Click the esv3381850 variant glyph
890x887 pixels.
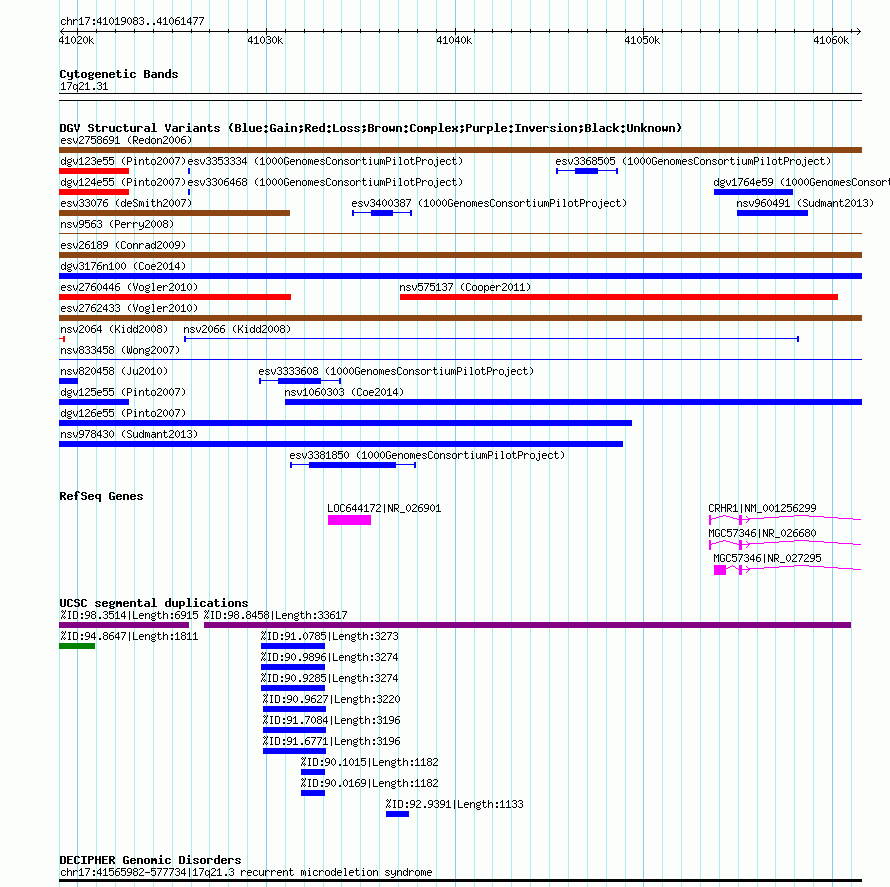pos(353,465)
